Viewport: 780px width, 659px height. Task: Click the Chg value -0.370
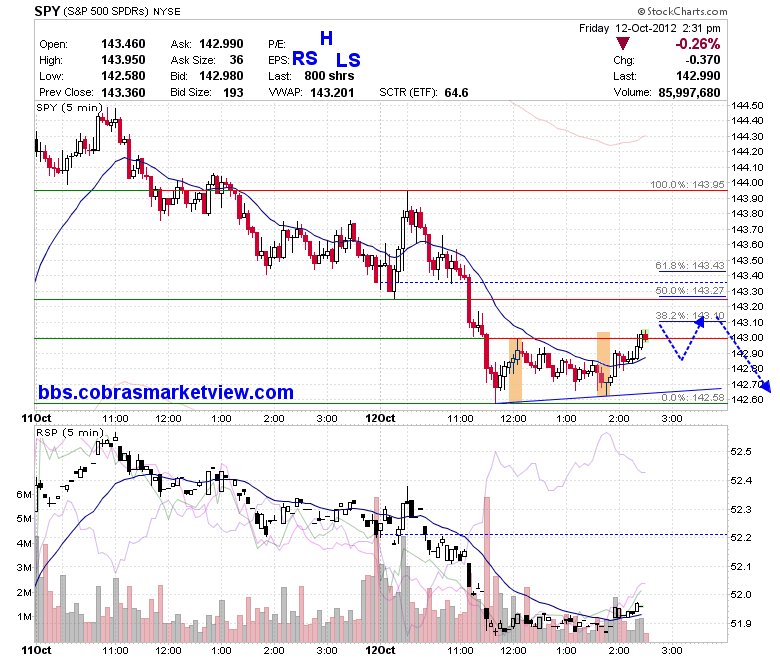pyautogui.click(x=702, y=60)
